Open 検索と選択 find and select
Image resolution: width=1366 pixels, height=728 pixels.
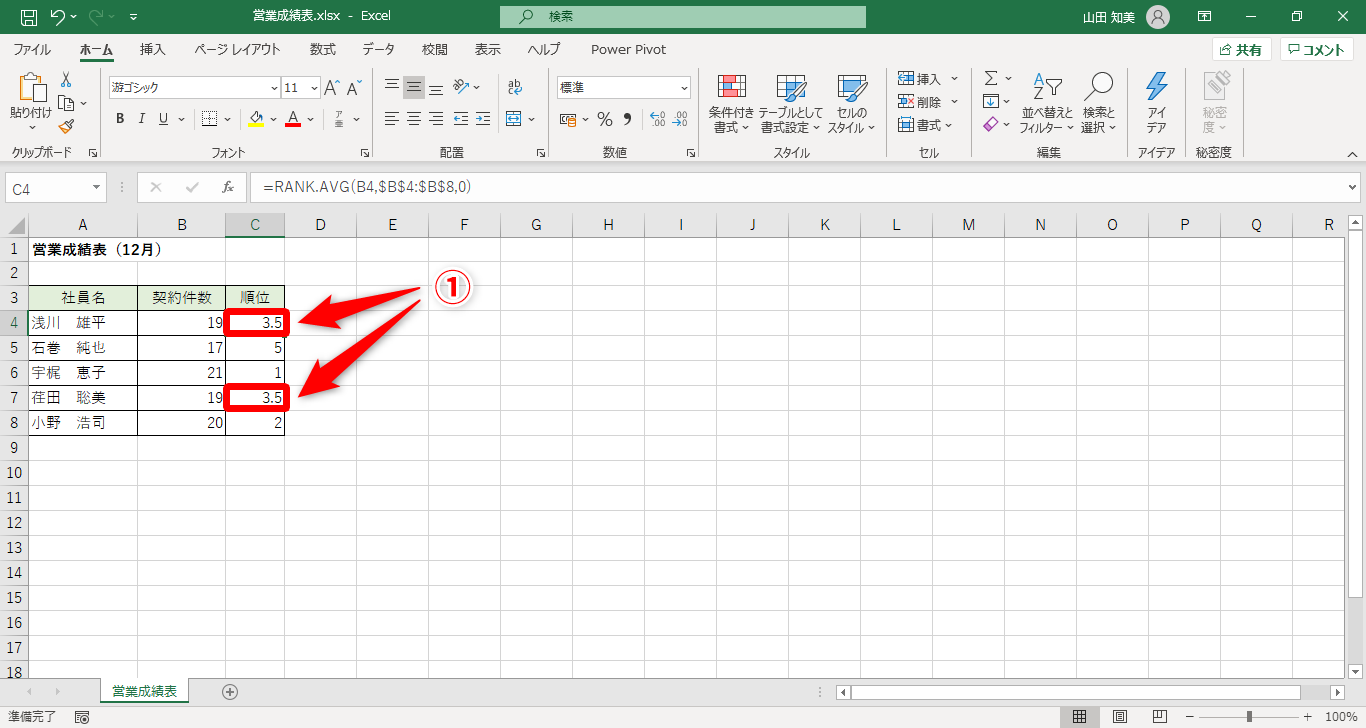pyautogui.click(x=1098, y=103)
